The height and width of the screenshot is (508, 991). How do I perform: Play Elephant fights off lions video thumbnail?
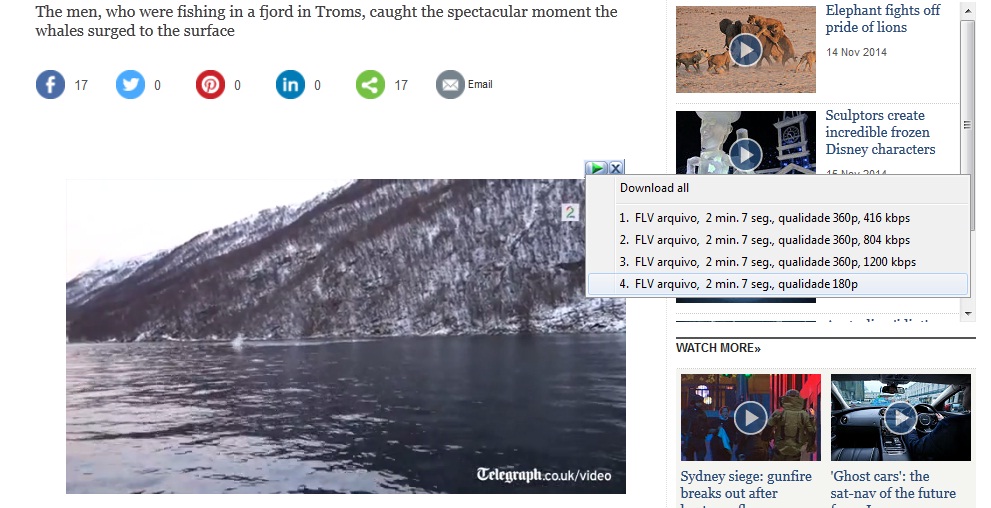coord(746,49)
